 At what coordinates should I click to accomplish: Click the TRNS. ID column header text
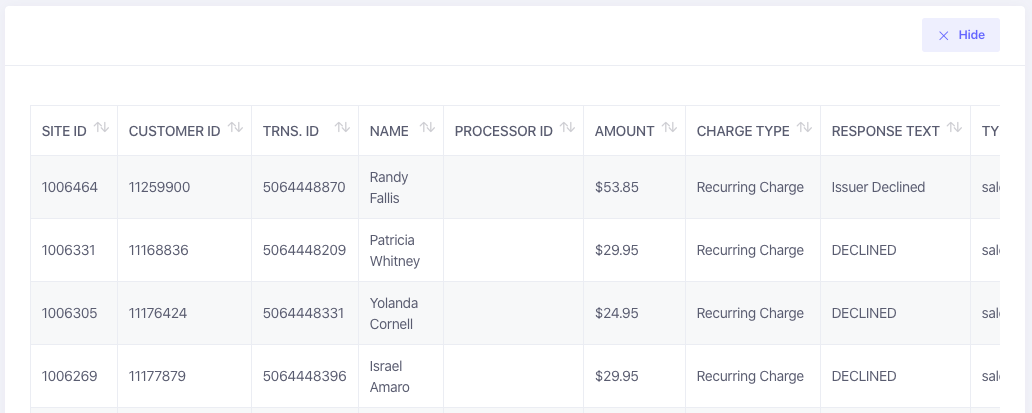click(x=291, y=131)
